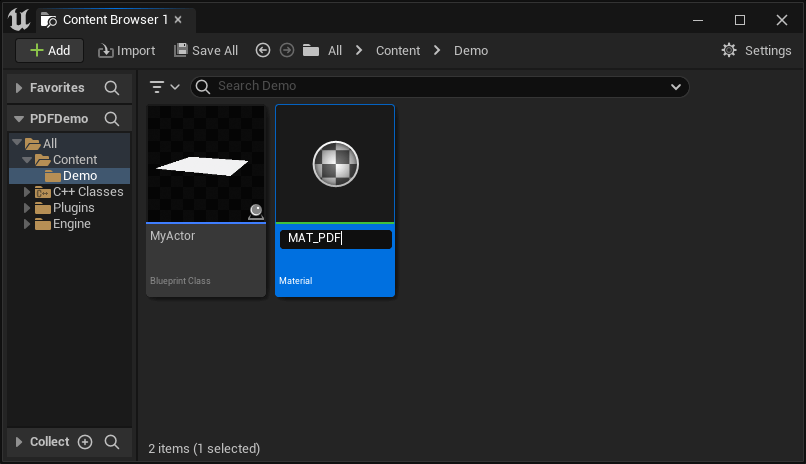Image resolution: width=806 pixels, height=464 pixels.
Task: Expand the Favorites section
Action: tap(19, 88)
